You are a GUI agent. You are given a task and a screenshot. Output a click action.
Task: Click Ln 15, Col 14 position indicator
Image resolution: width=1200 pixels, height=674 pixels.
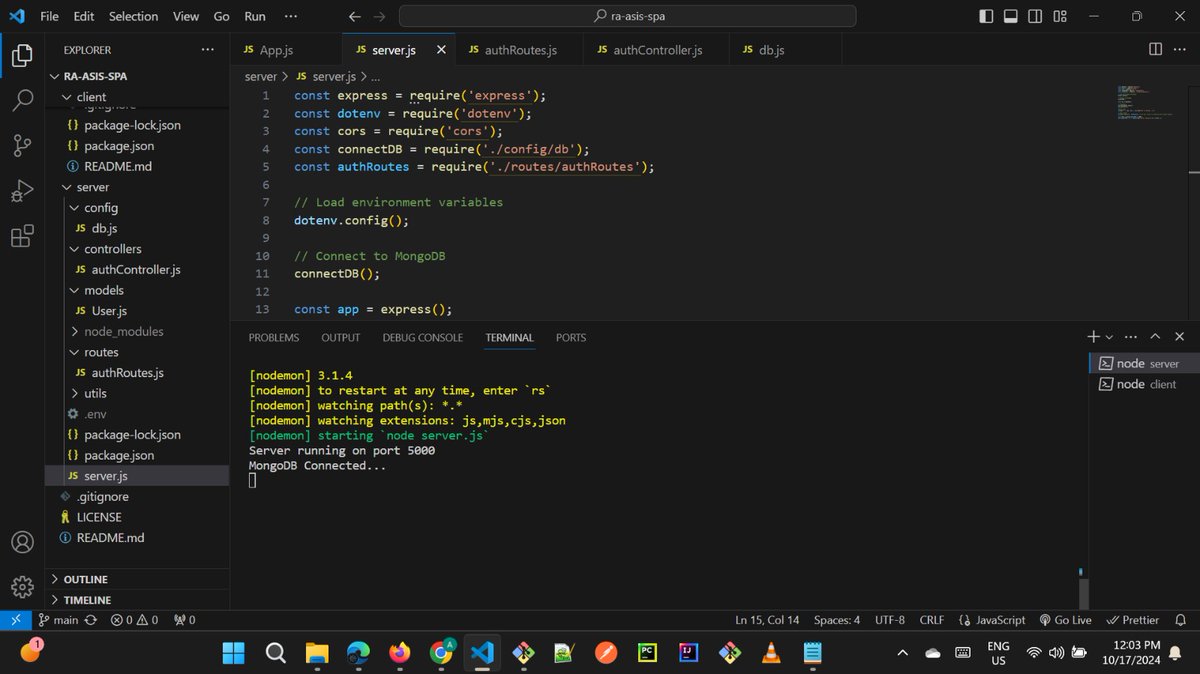(x=769, y=620)
